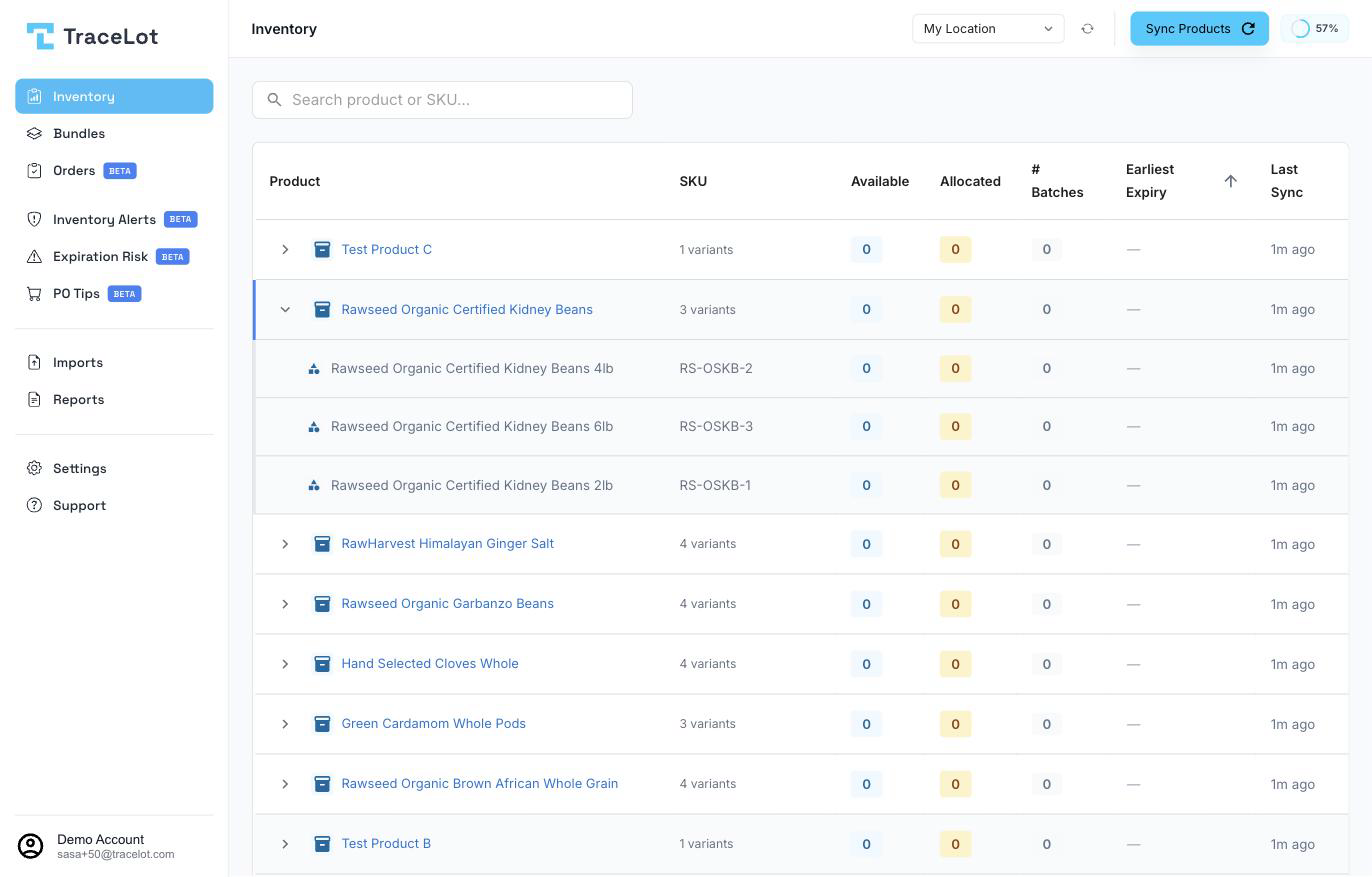Click the box icon for Hand Selected Cloves Whole

(x=322, y=664)
